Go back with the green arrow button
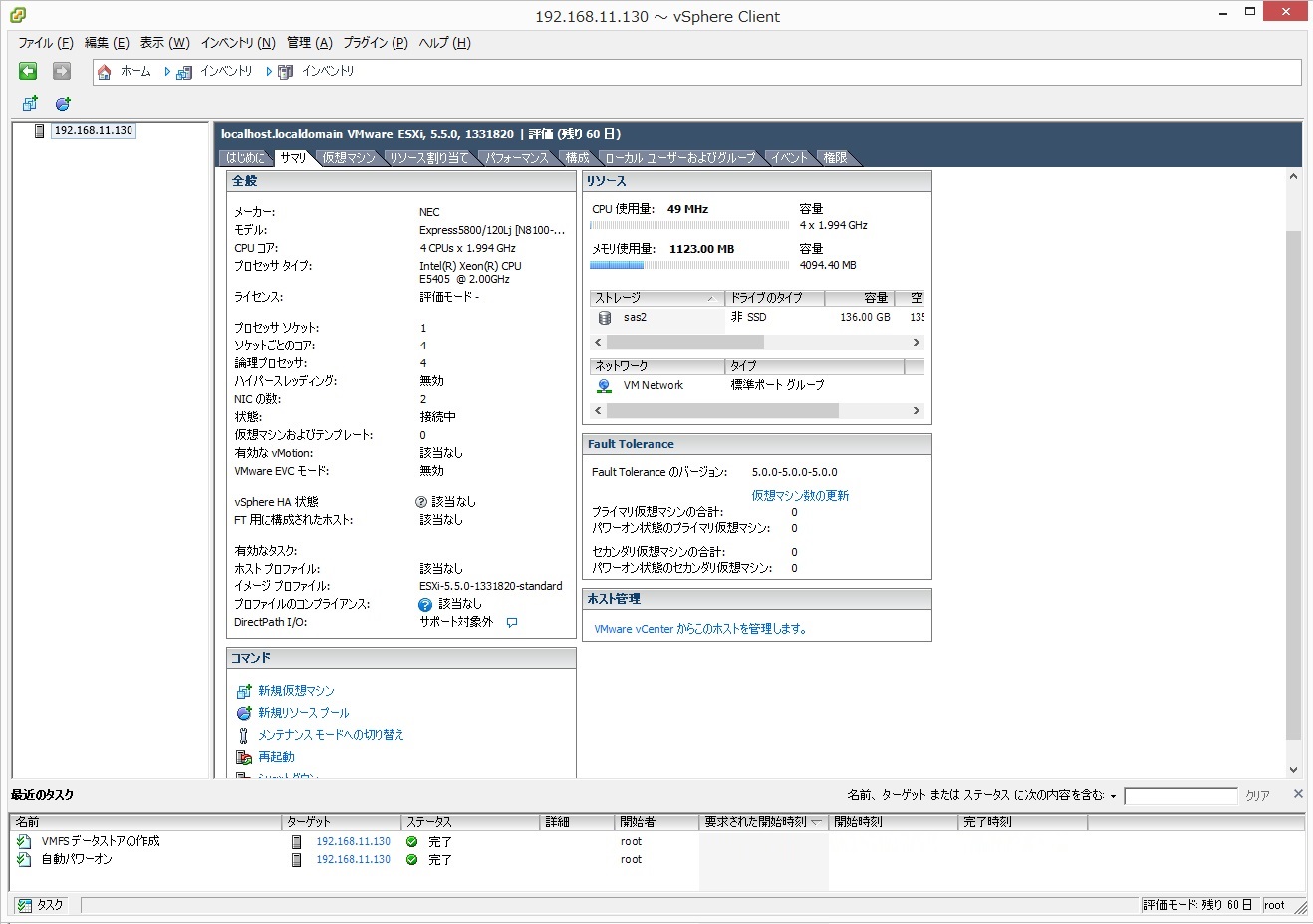The height and width of the screenshot is (924, 1313). tap(28, 71)
